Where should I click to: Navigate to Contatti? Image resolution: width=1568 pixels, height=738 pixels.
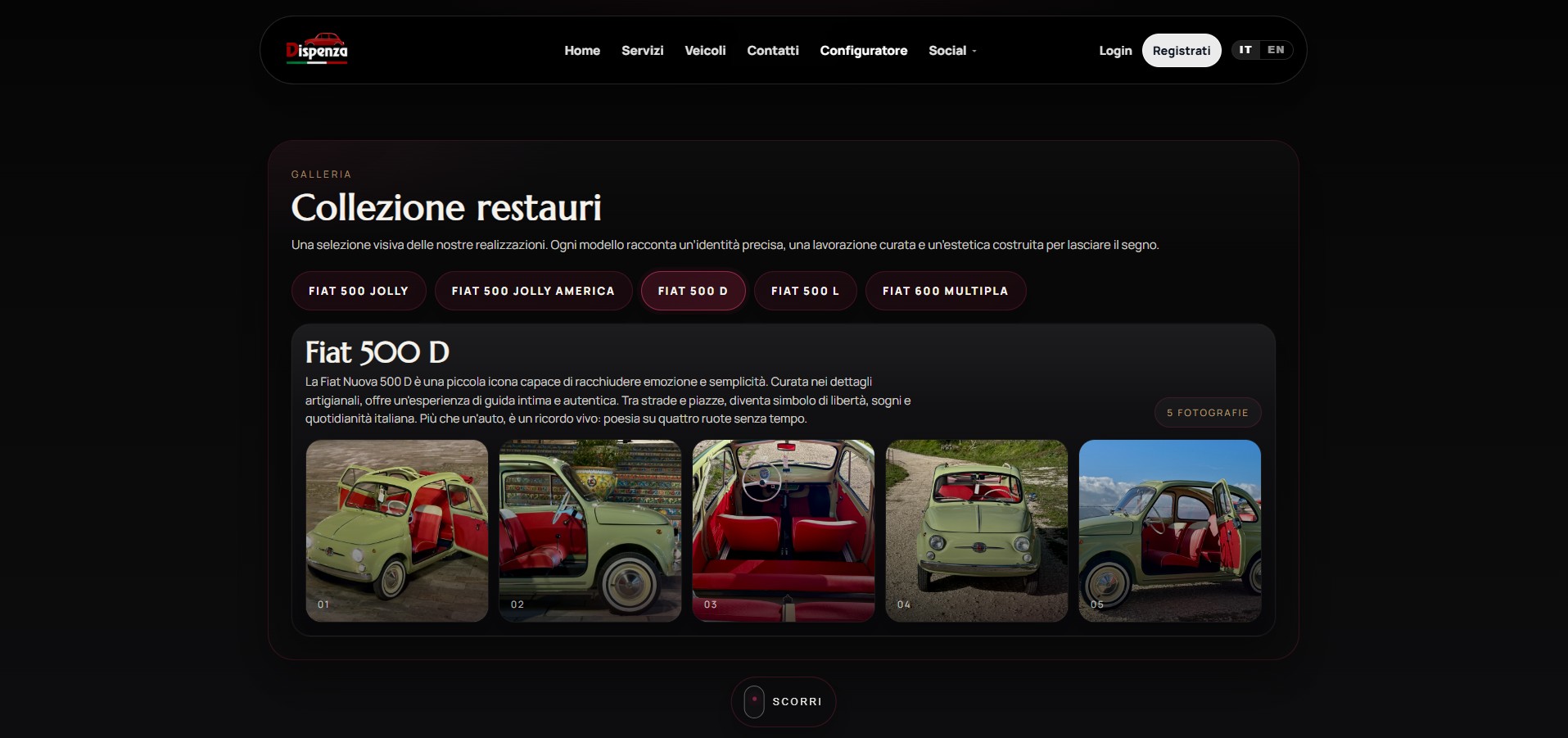click(x=773, y=51)
